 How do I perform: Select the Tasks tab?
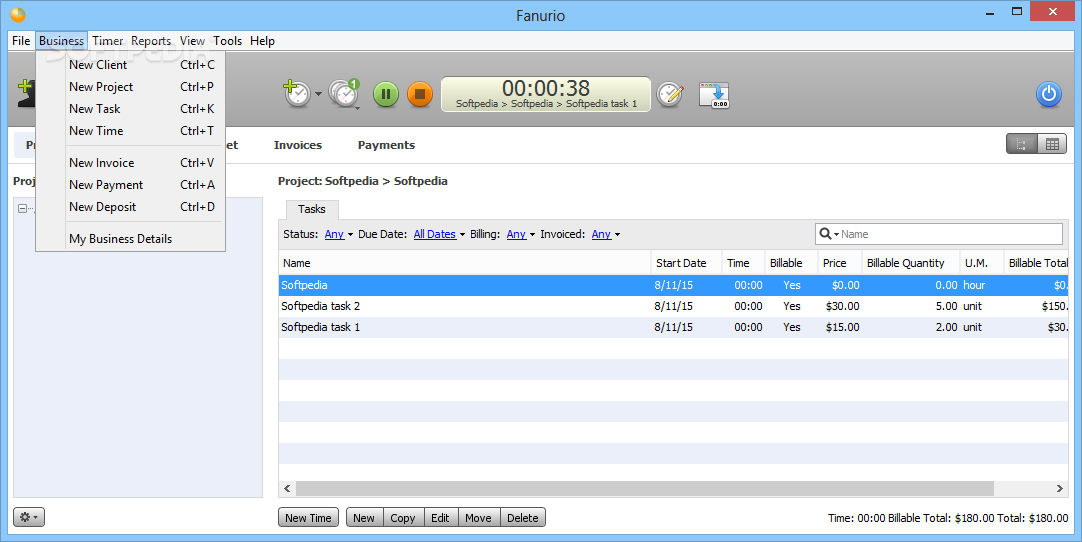click(x=312, y=209)
